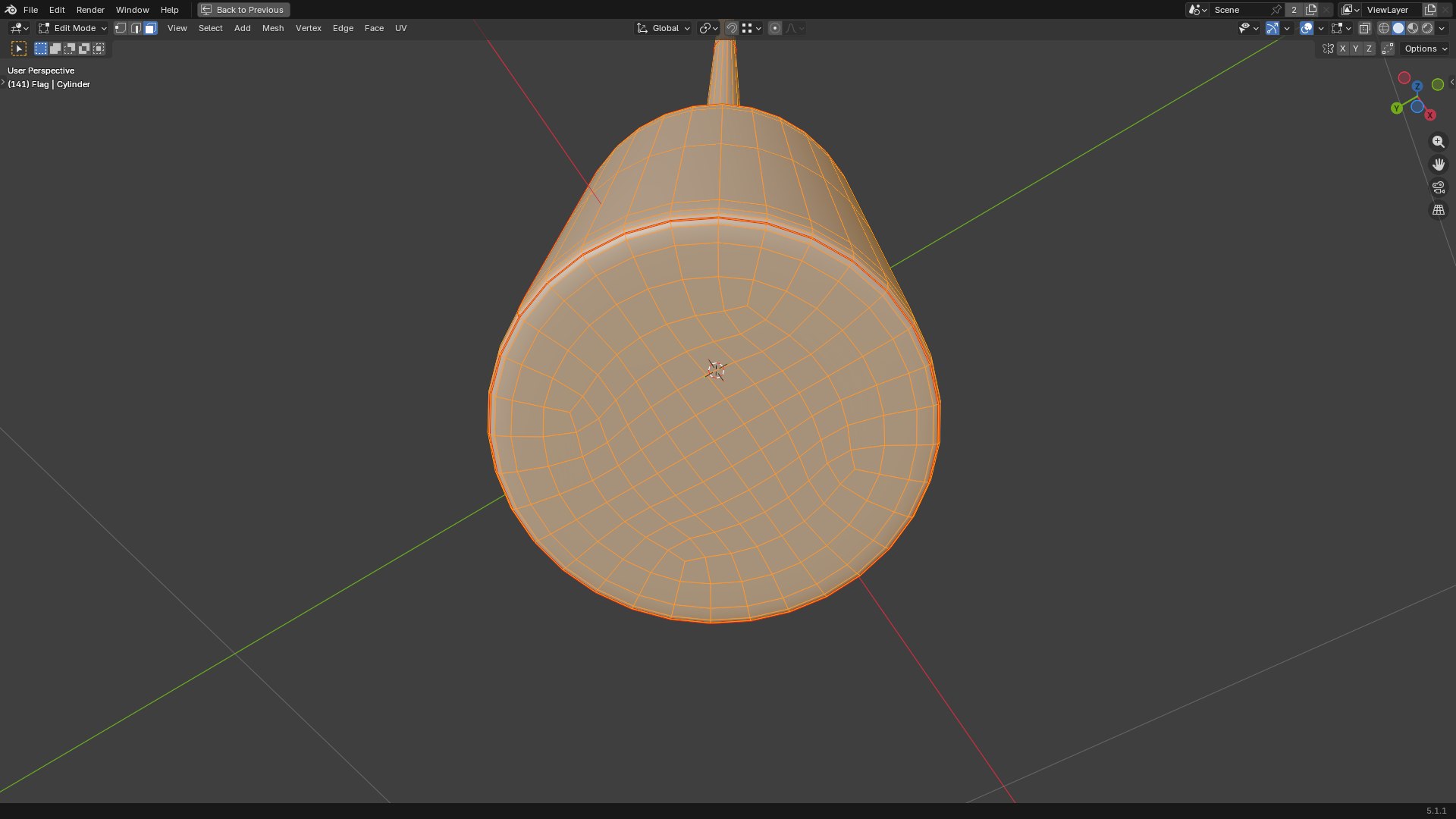
Task: Choose 'Intersect selection' mode icon
Action: pyautogui.click(x=99, y=49)
